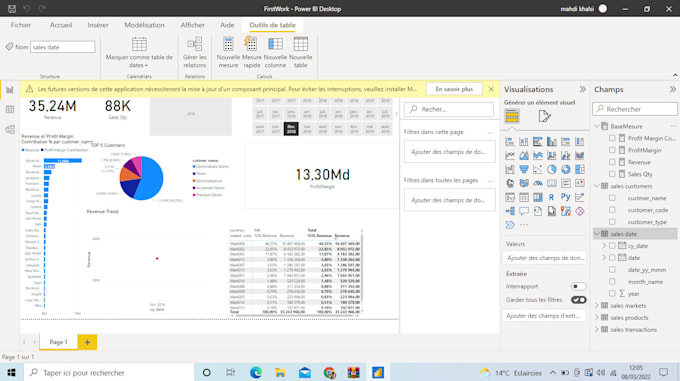Click Nouvelle table in ribbon
680x381 pixels.
pos(301,52)
